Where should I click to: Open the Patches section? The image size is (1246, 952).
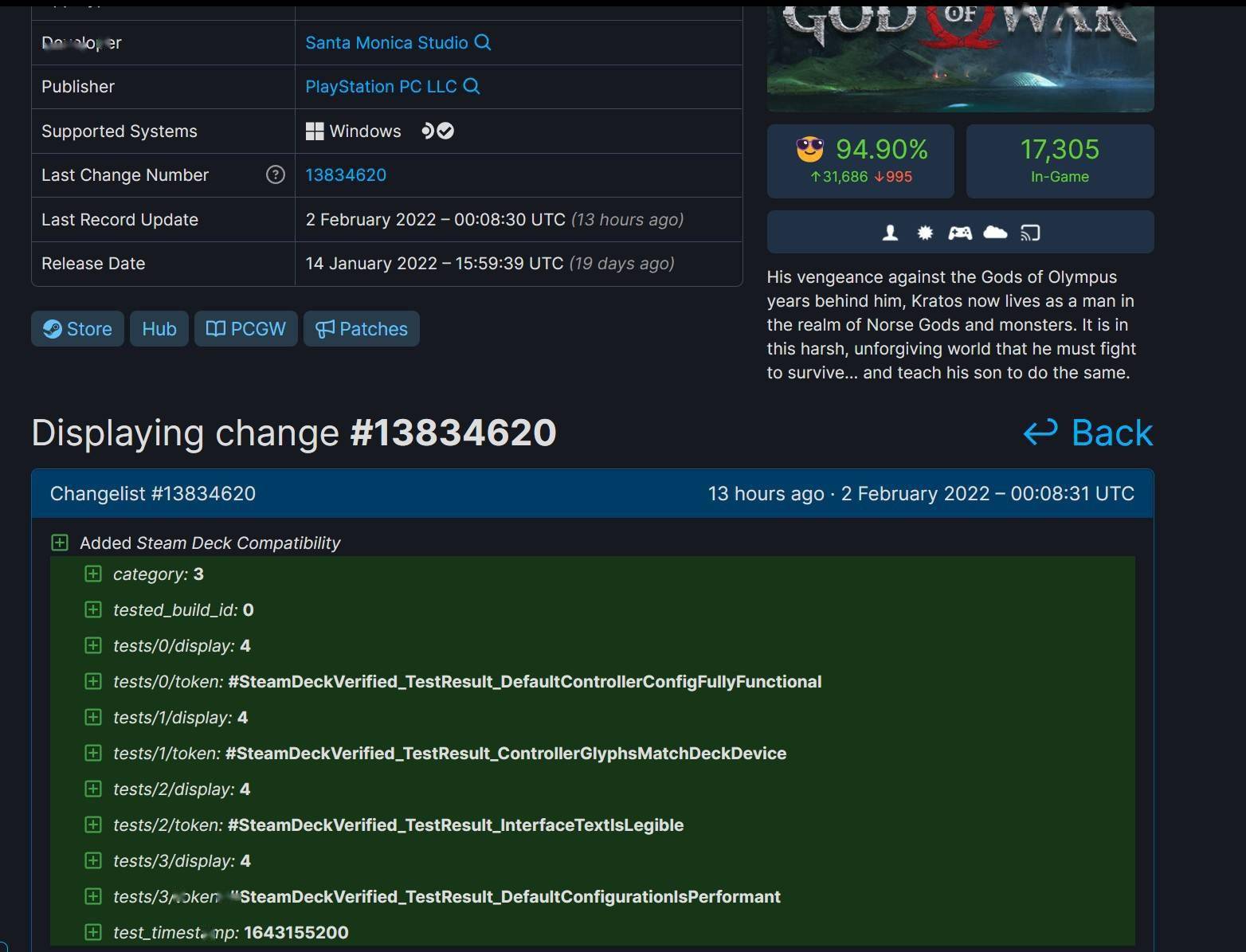(x=362, y=328)
